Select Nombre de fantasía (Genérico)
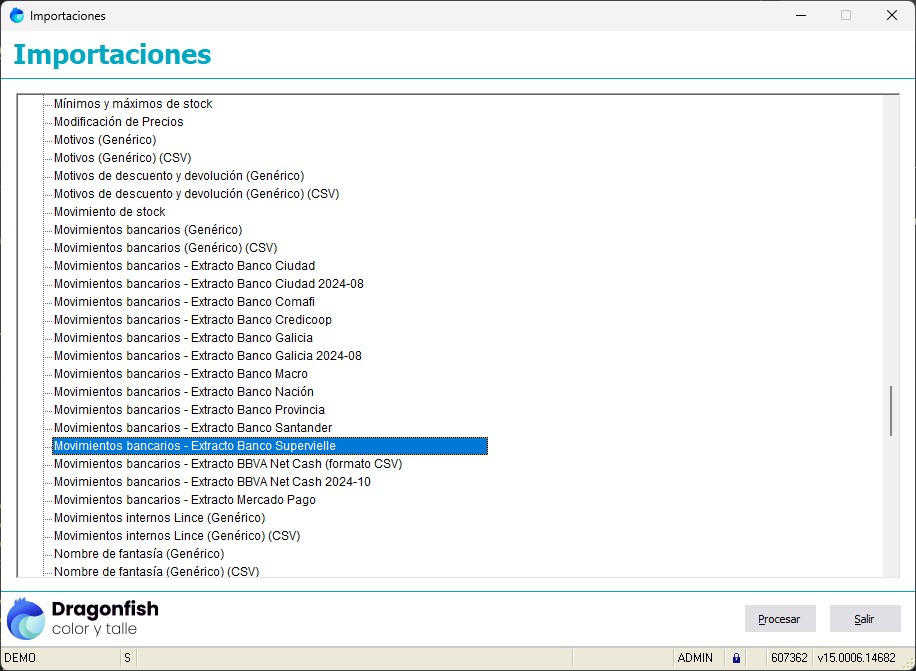The image size is (916, 671). pos(138,554)
